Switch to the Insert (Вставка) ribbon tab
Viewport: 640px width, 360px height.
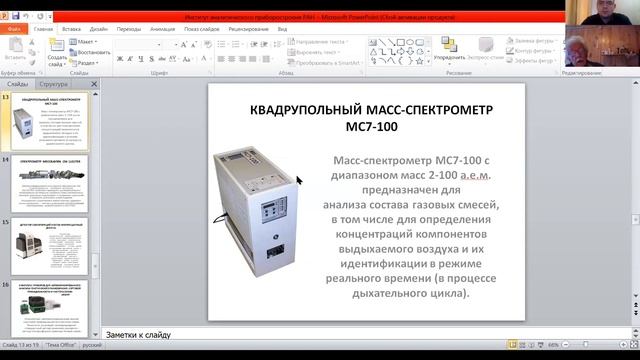pos(71,29)
